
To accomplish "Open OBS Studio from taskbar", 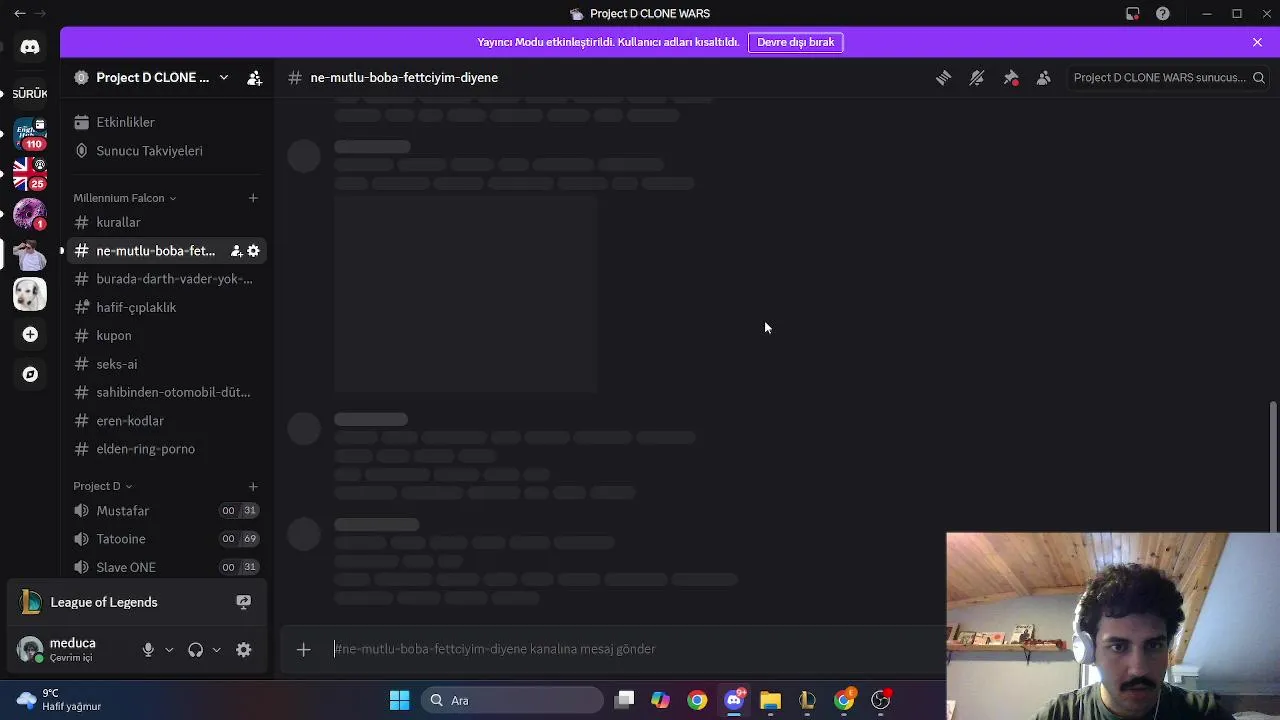I will 880,700.
